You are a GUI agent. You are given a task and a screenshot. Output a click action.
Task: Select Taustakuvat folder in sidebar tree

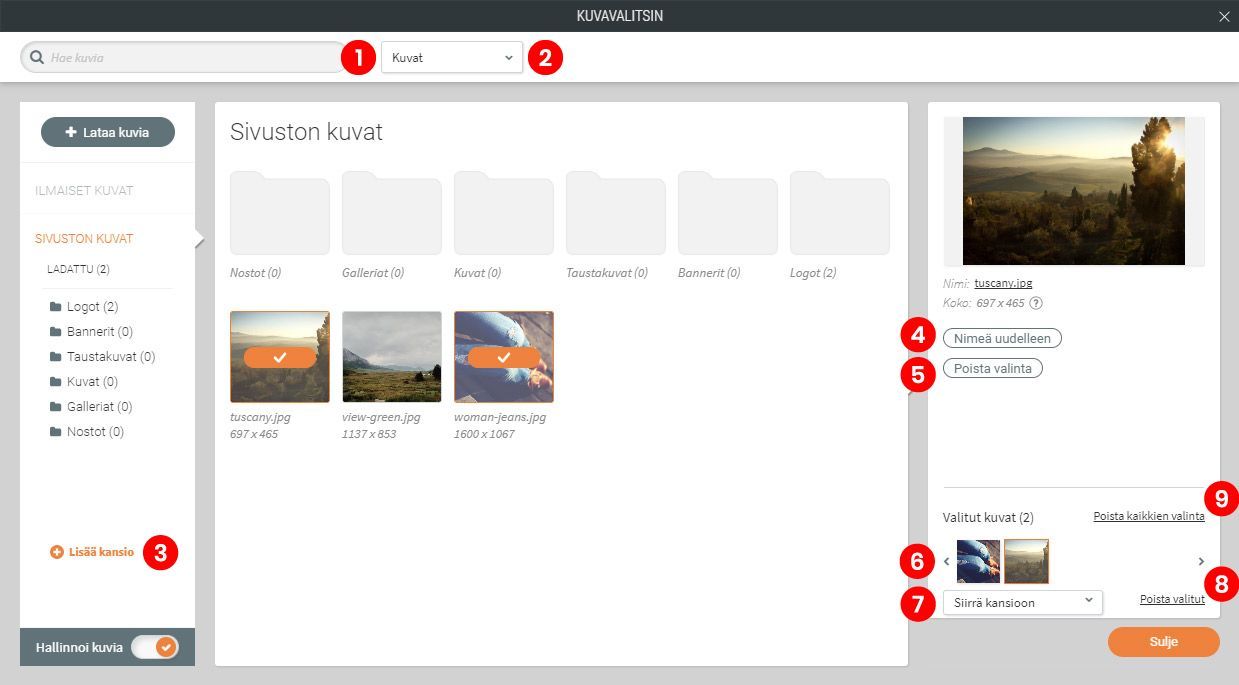[x=110, y=357]
